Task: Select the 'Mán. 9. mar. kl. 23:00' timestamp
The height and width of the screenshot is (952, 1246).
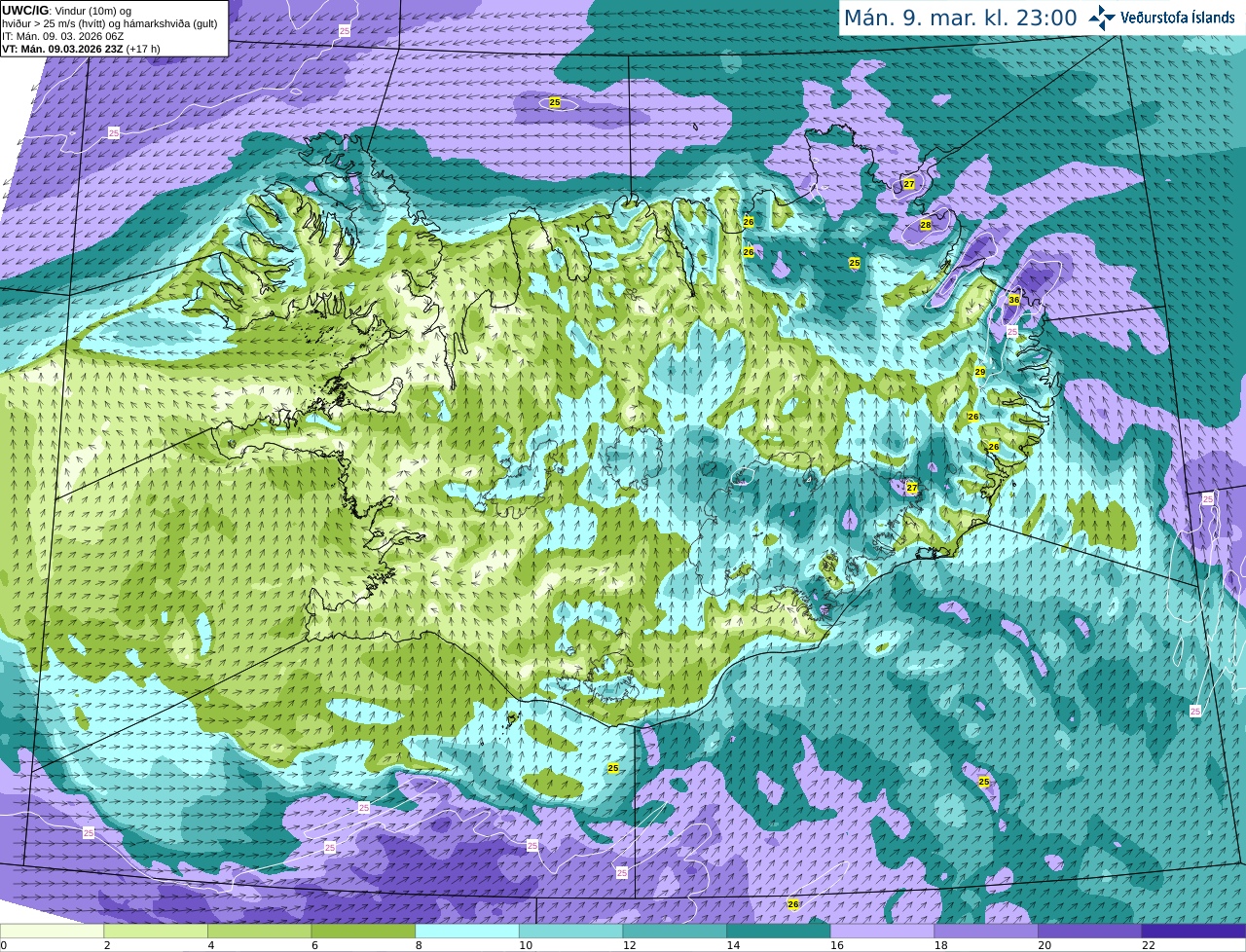Action: point(960,18)
